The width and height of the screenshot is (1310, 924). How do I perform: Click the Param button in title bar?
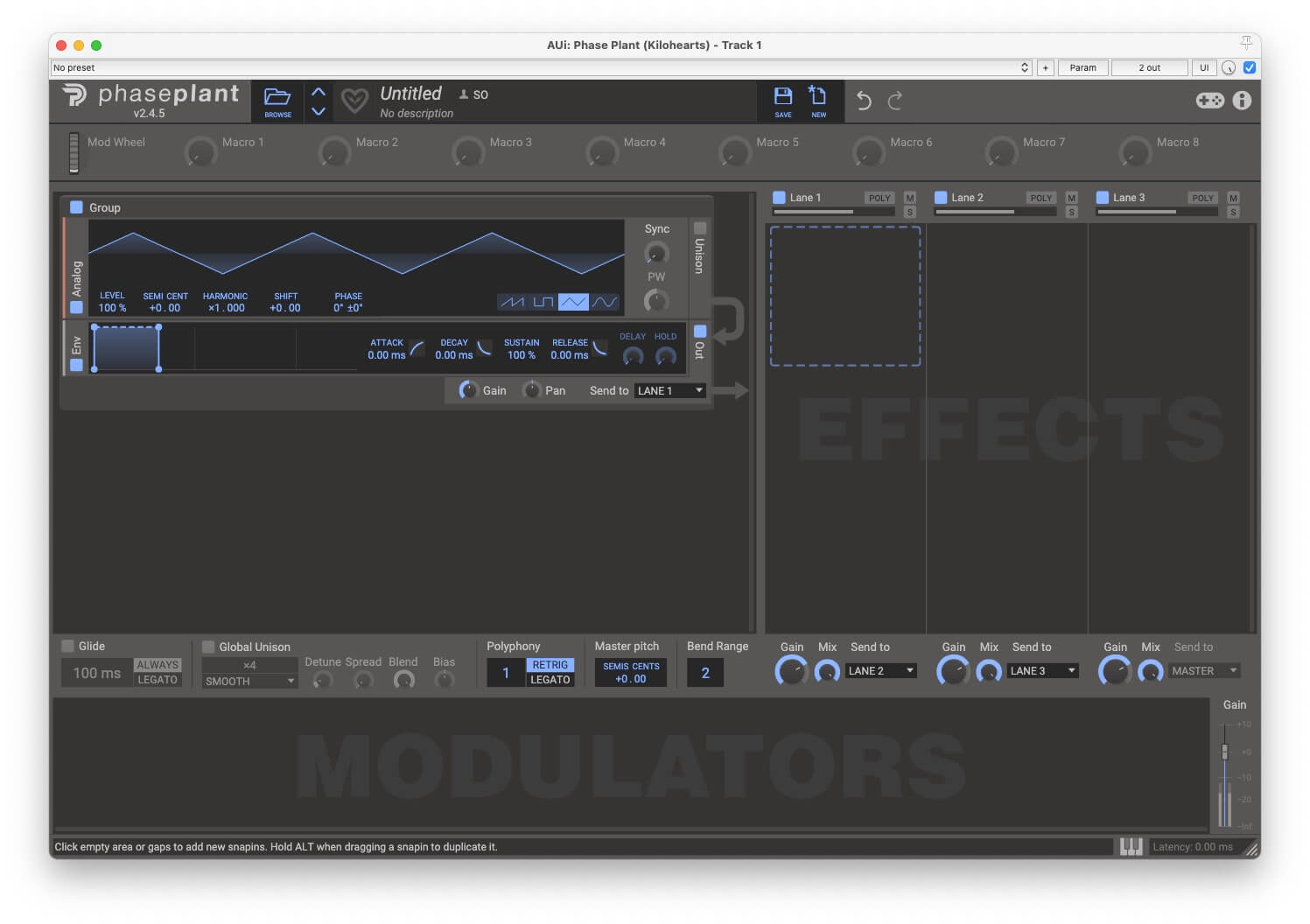pos(1082,67)
